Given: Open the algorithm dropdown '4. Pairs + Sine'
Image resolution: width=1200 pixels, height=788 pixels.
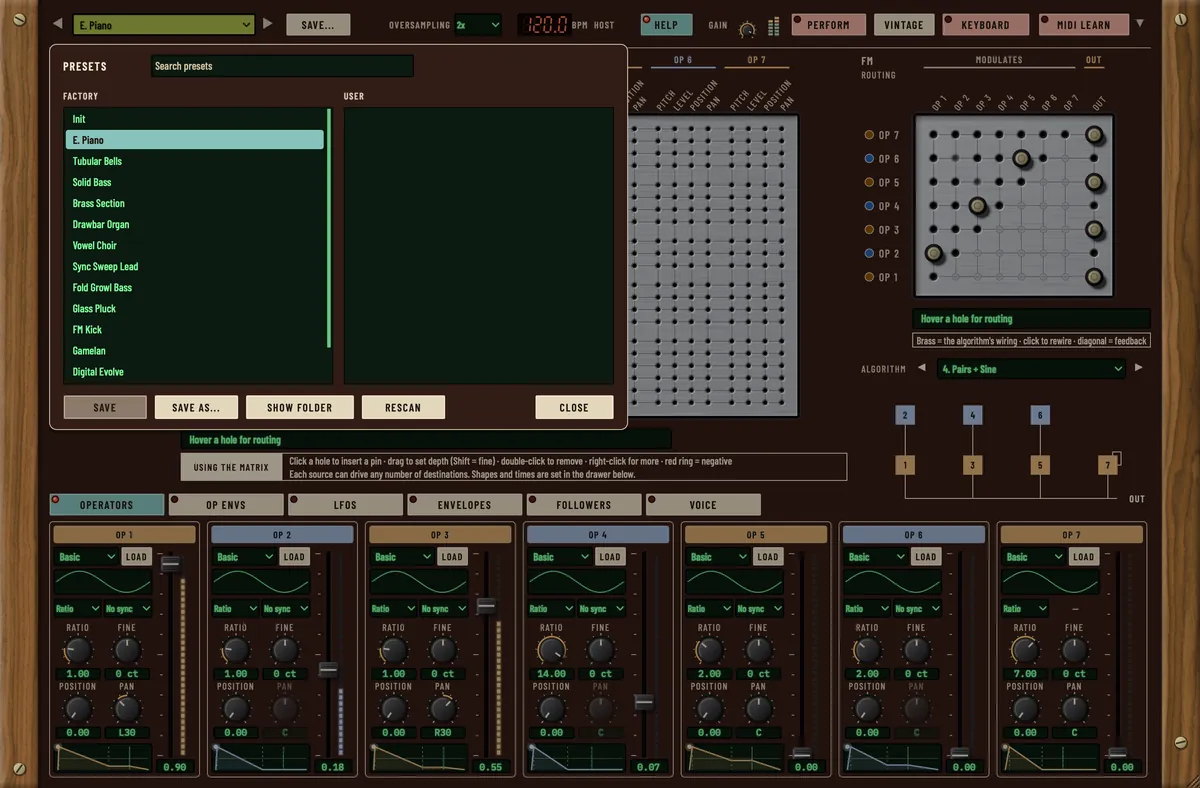Looking at the screenshot, I should [1032, 369].
